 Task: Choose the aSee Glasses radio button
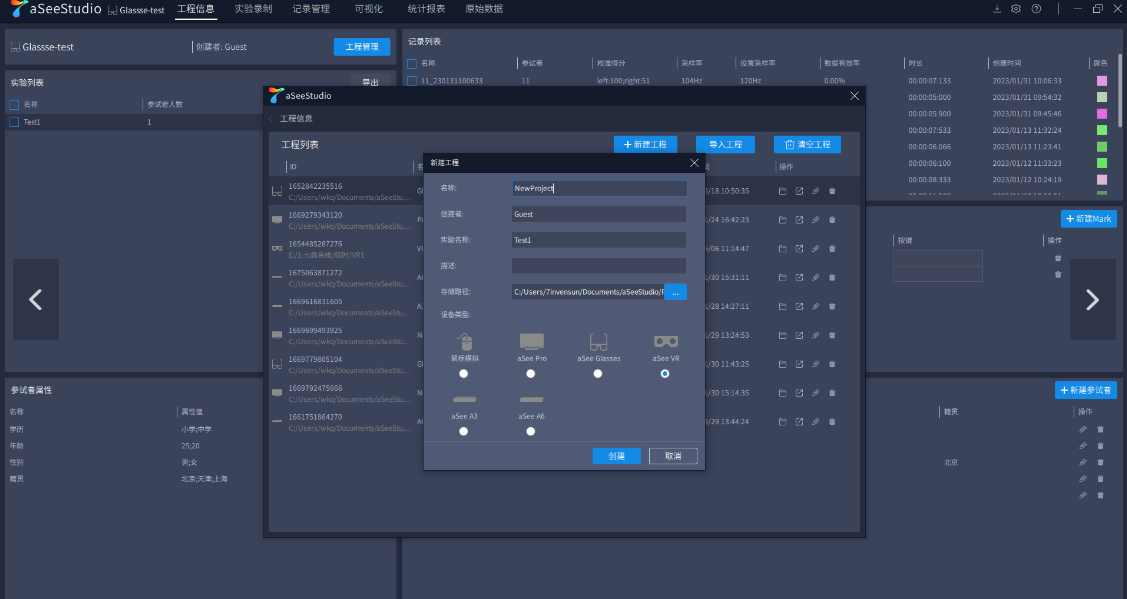click(598, 373)
